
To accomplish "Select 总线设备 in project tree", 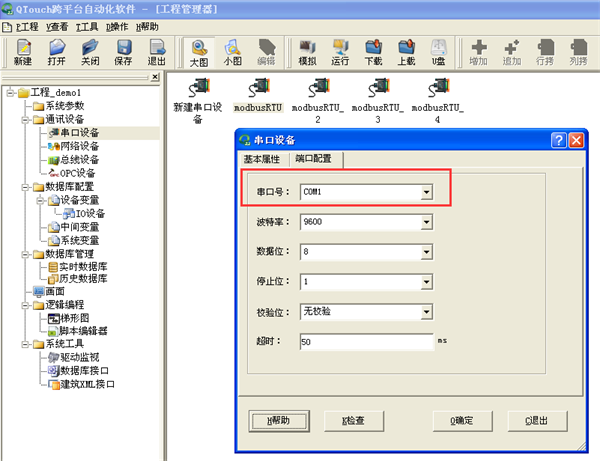I will (x=74, y=160).
